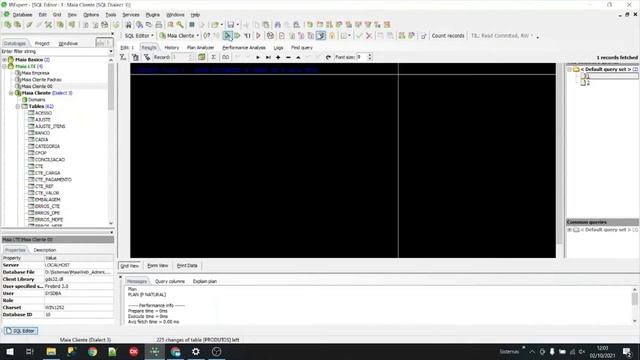The image size is (640, 360).
Task: Collapse the Default query set folder
Action: tap(569, 69)
